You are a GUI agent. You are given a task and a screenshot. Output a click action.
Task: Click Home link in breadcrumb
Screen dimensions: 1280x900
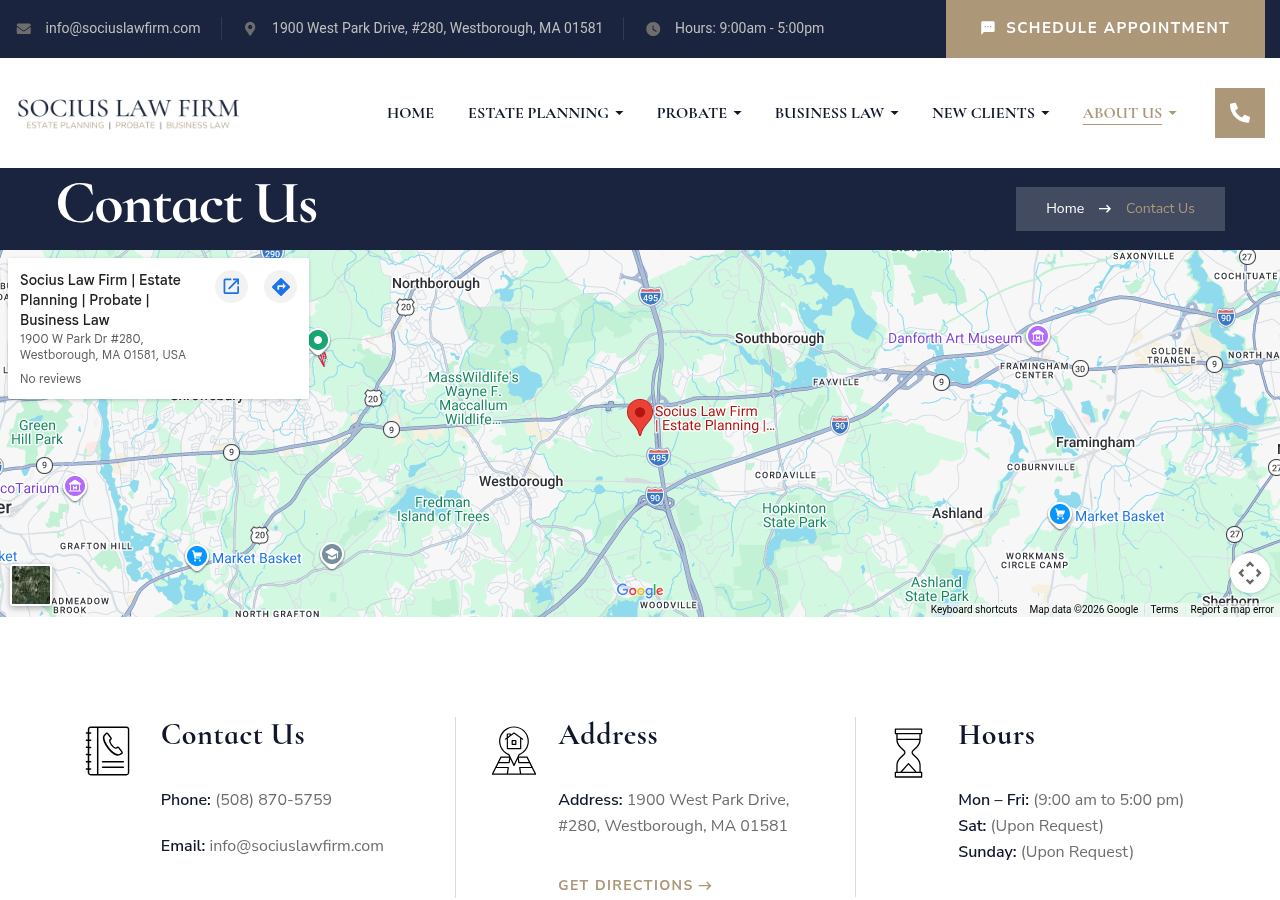coord(1065,209)
